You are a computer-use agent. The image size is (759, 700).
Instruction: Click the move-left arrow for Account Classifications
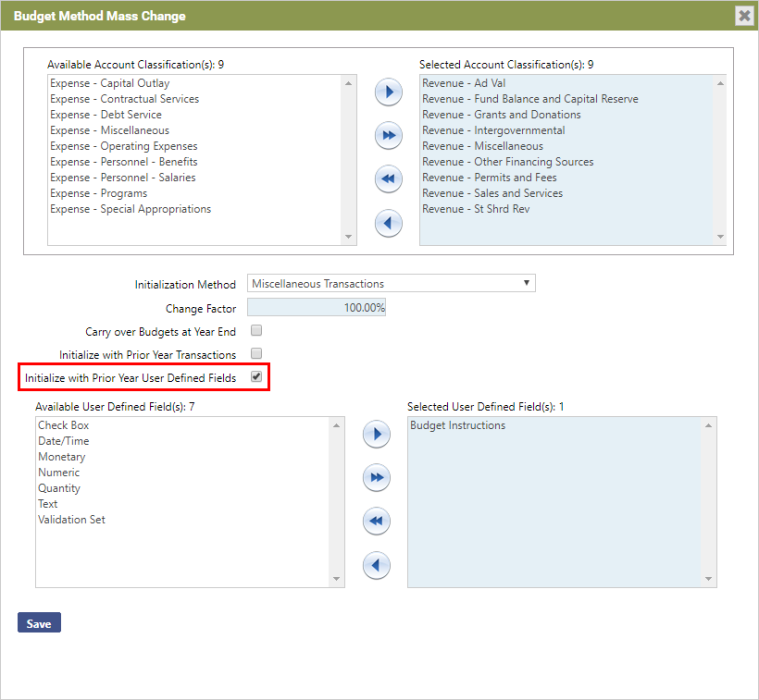388,222
